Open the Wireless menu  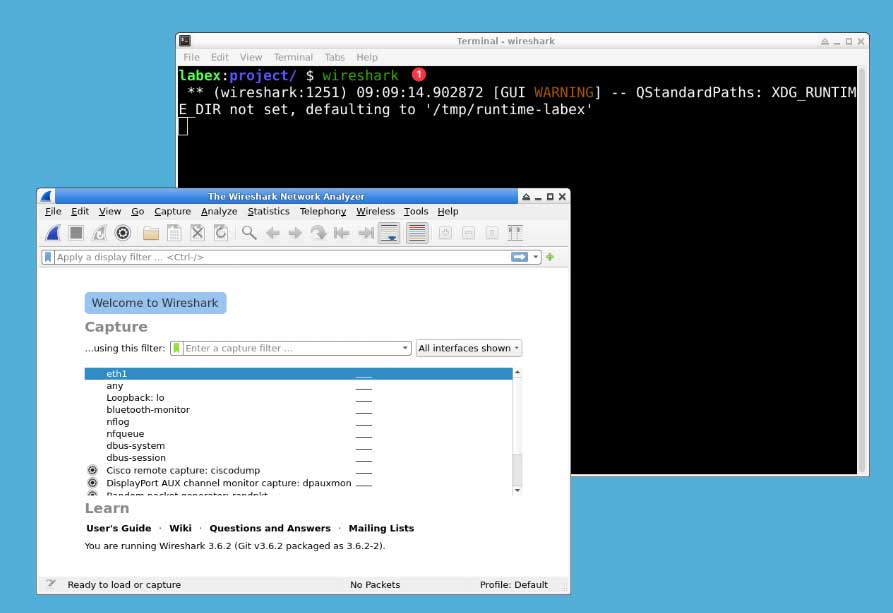[x=375, y=211]
